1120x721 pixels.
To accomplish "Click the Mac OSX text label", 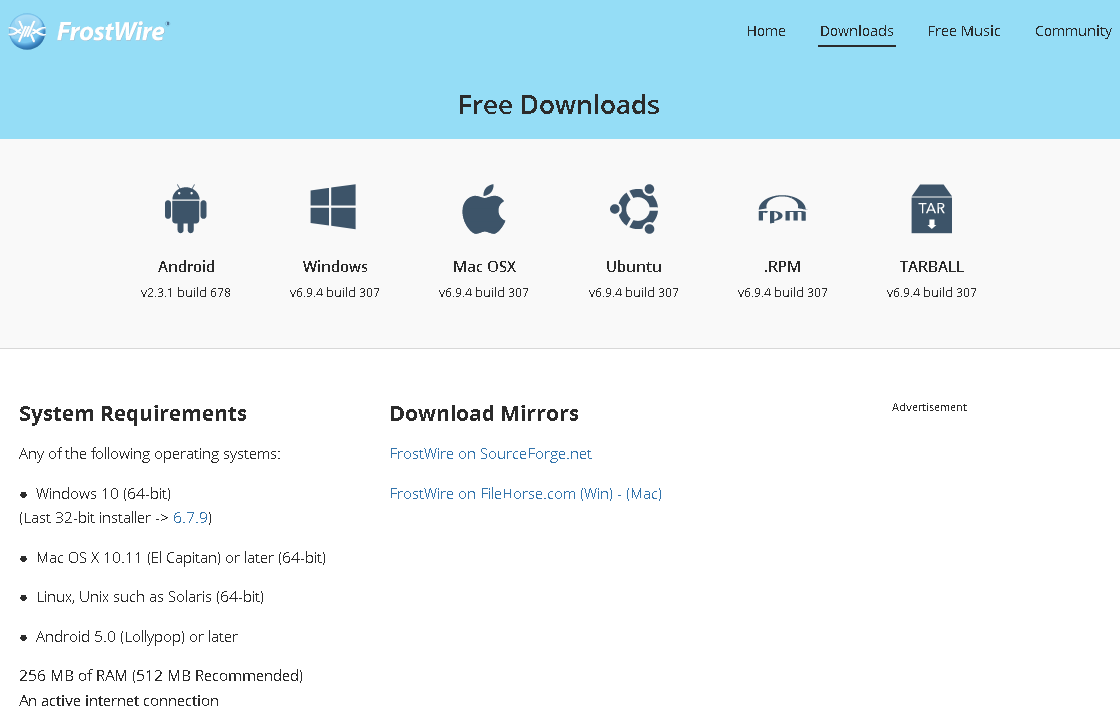I will tap(484, 267).
